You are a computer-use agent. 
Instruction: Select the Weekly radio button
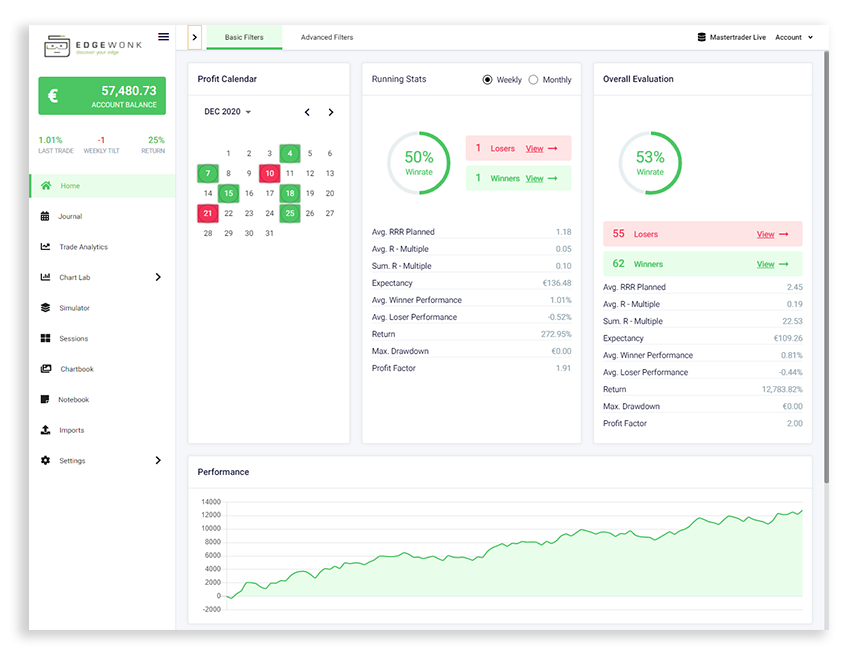pos(488,80)
